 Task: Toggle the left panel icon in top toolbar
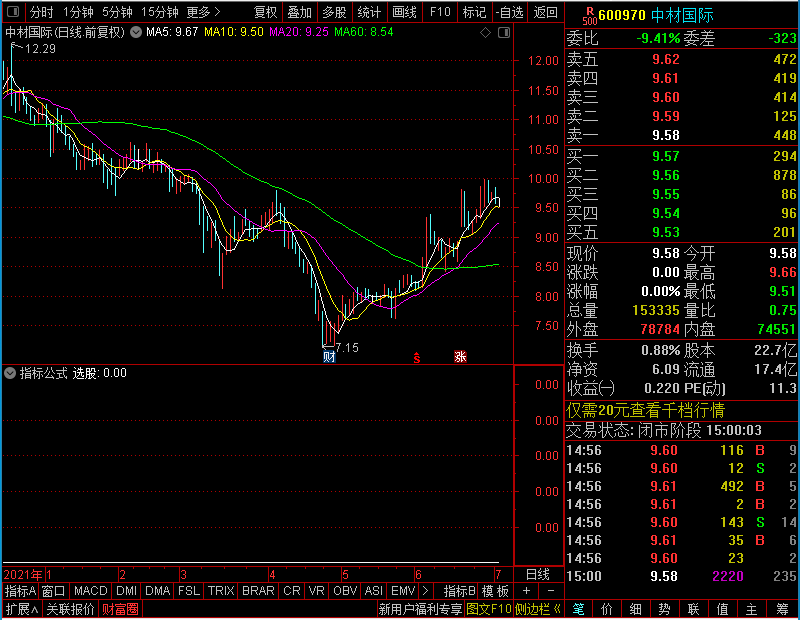pyautogui.click(x=13, y=11)
